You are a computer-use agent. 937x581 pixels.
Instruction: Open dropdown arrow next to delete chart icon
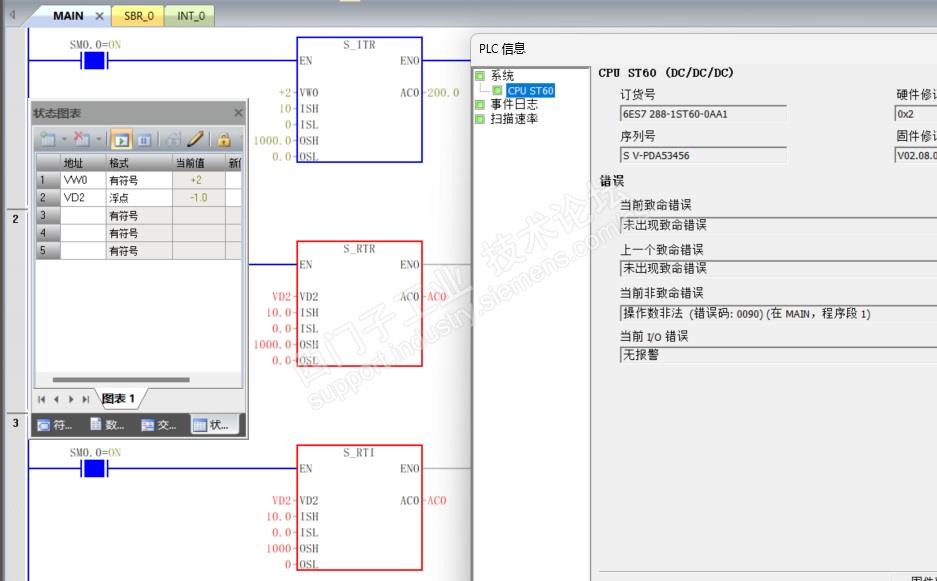pos(99,140)
